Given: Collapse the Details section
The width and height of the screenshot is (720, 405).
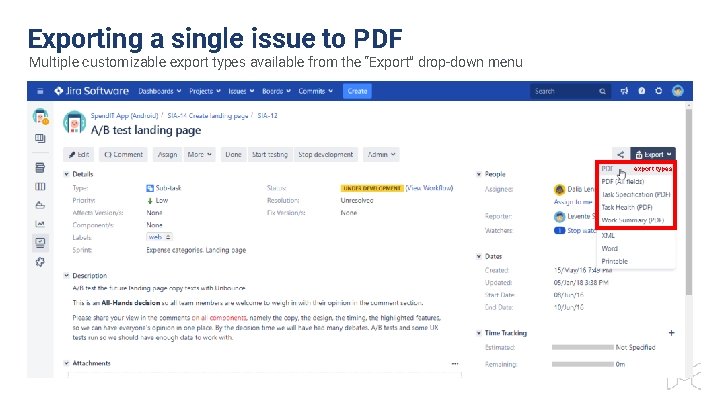Looking at the screenshot, I should (x=67, y=174).
